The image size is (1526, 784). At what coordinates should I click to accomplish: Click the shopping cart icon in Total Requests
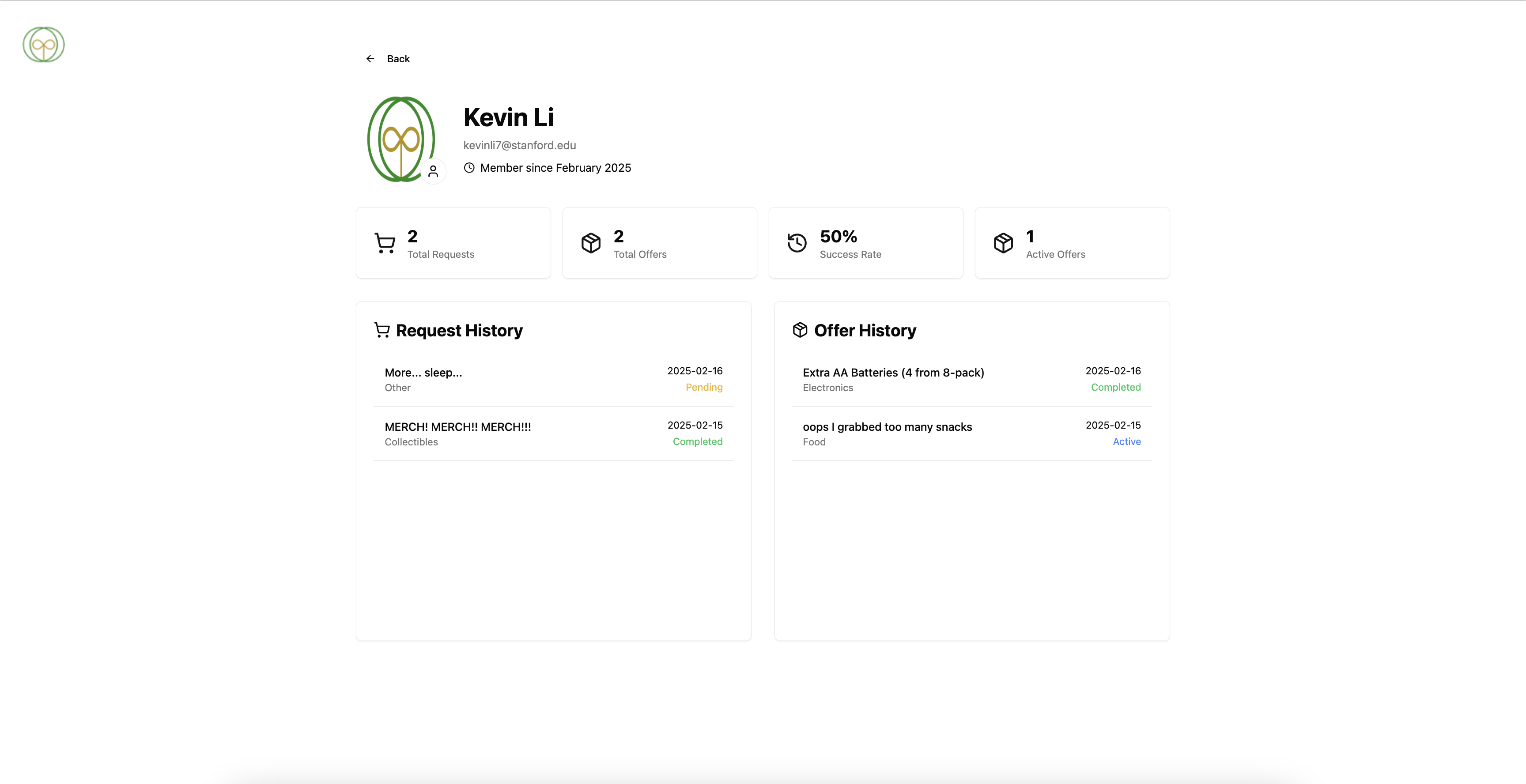coord(385,243)
